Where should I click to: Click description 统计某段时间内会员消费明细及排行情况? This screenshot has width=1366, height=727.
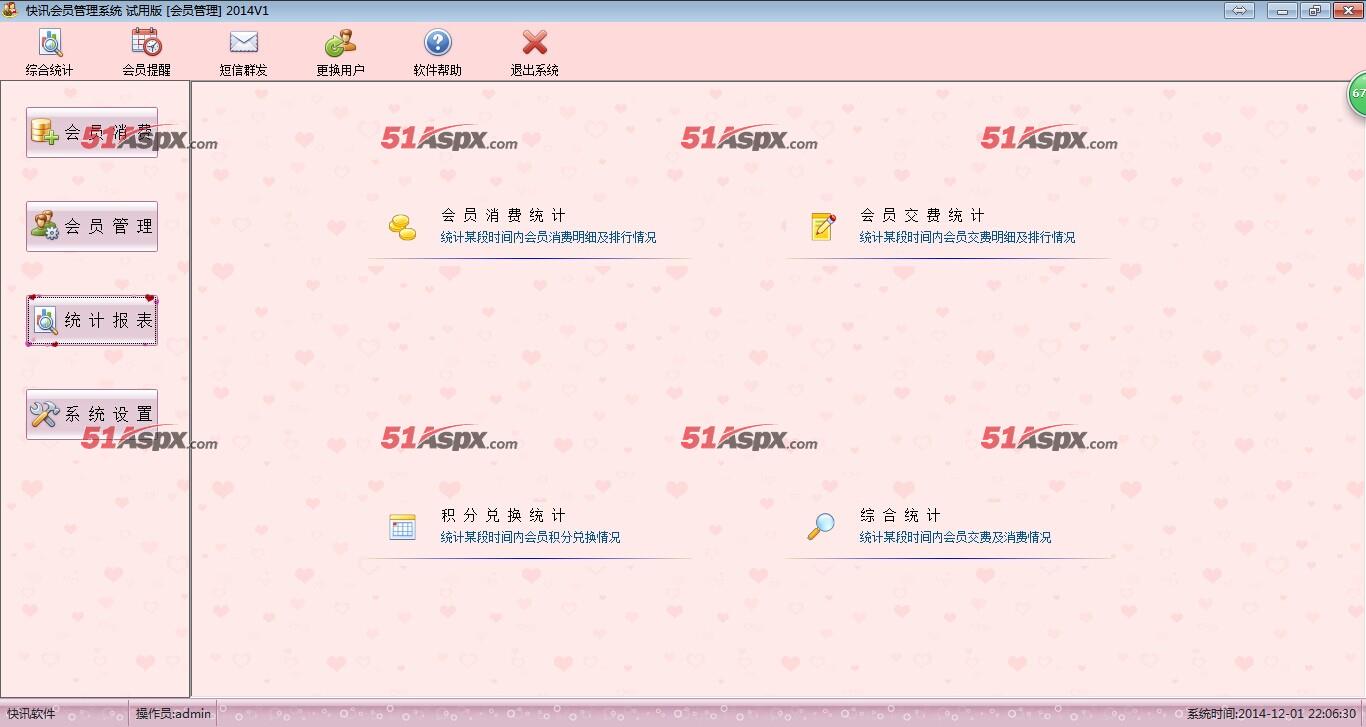549,238
